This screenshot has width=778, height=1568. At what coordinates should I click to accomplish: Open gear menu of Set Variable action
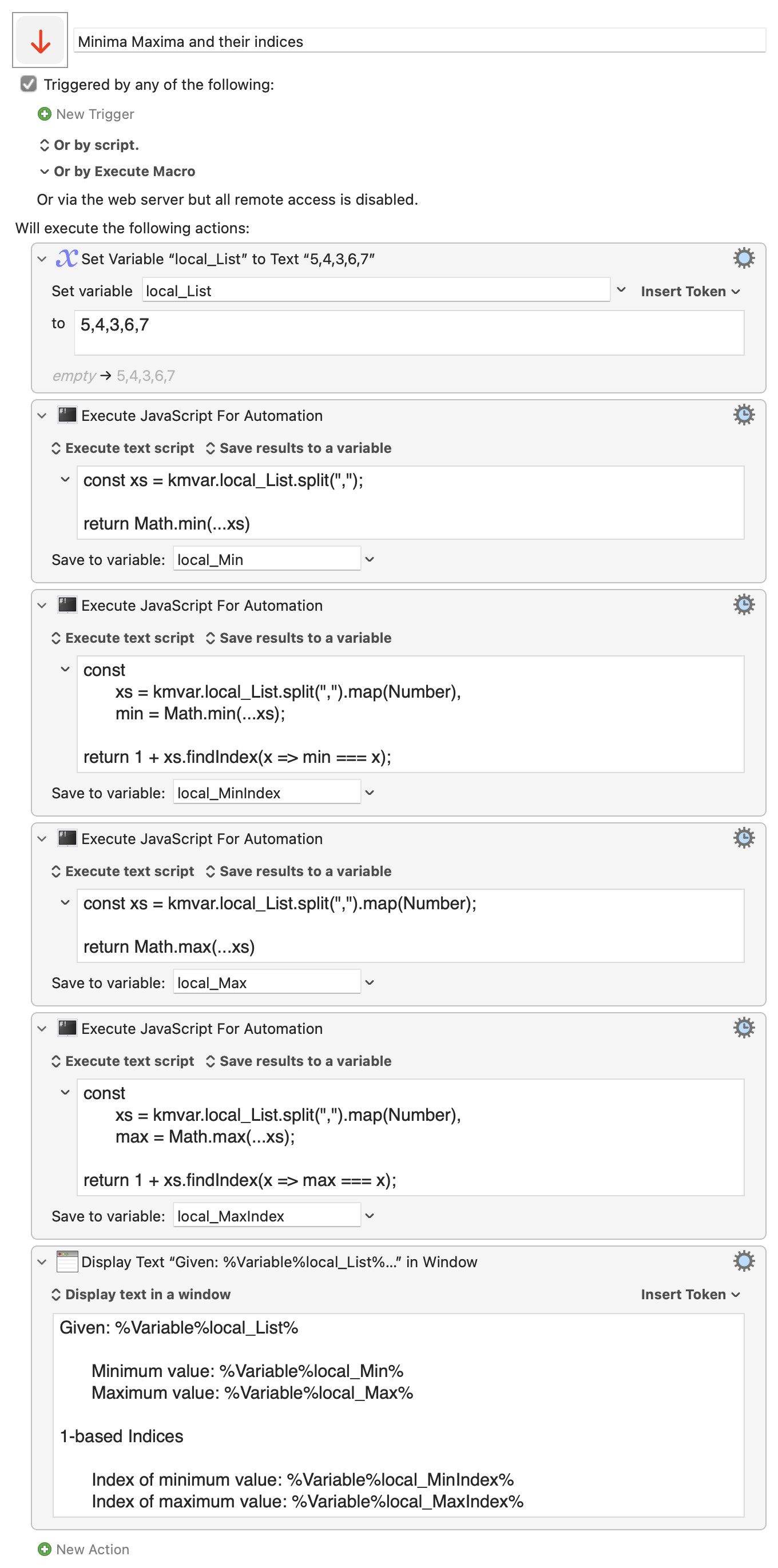[743, 258]
